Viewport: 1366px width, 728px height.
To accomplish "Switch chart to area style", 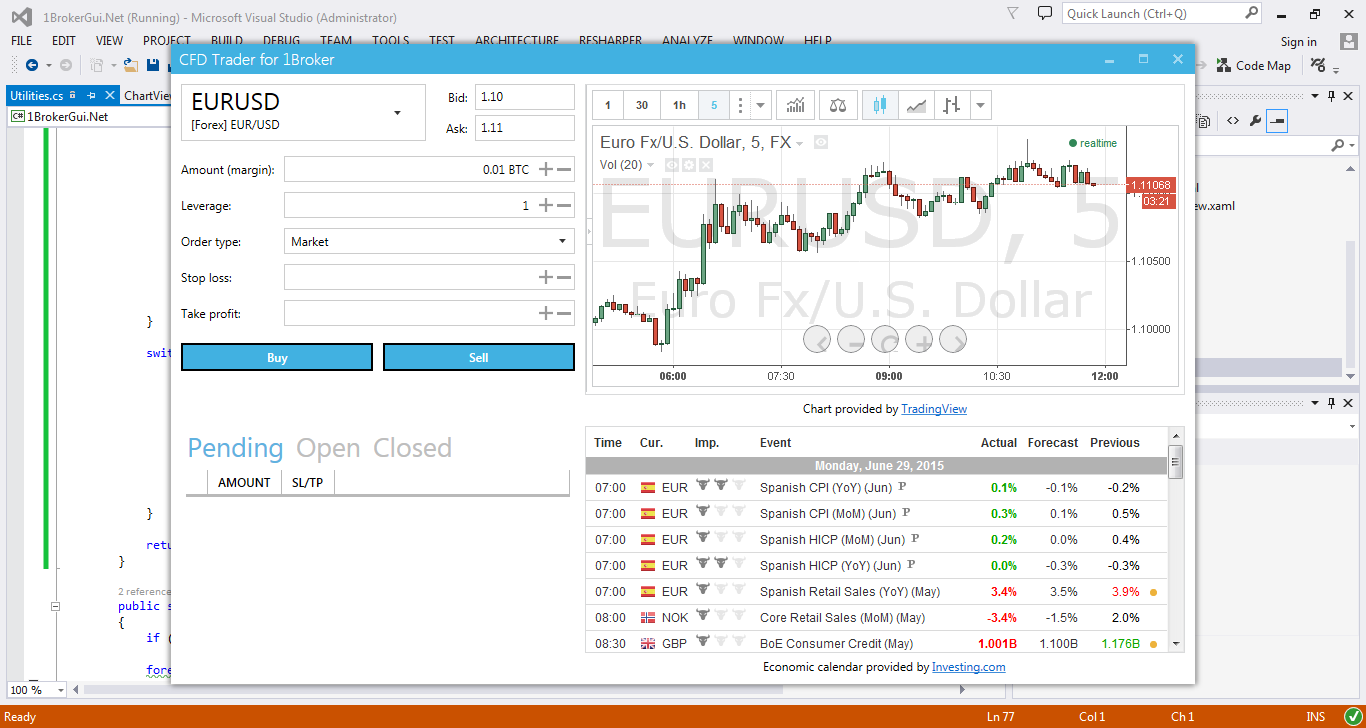I will click(916, 105).
